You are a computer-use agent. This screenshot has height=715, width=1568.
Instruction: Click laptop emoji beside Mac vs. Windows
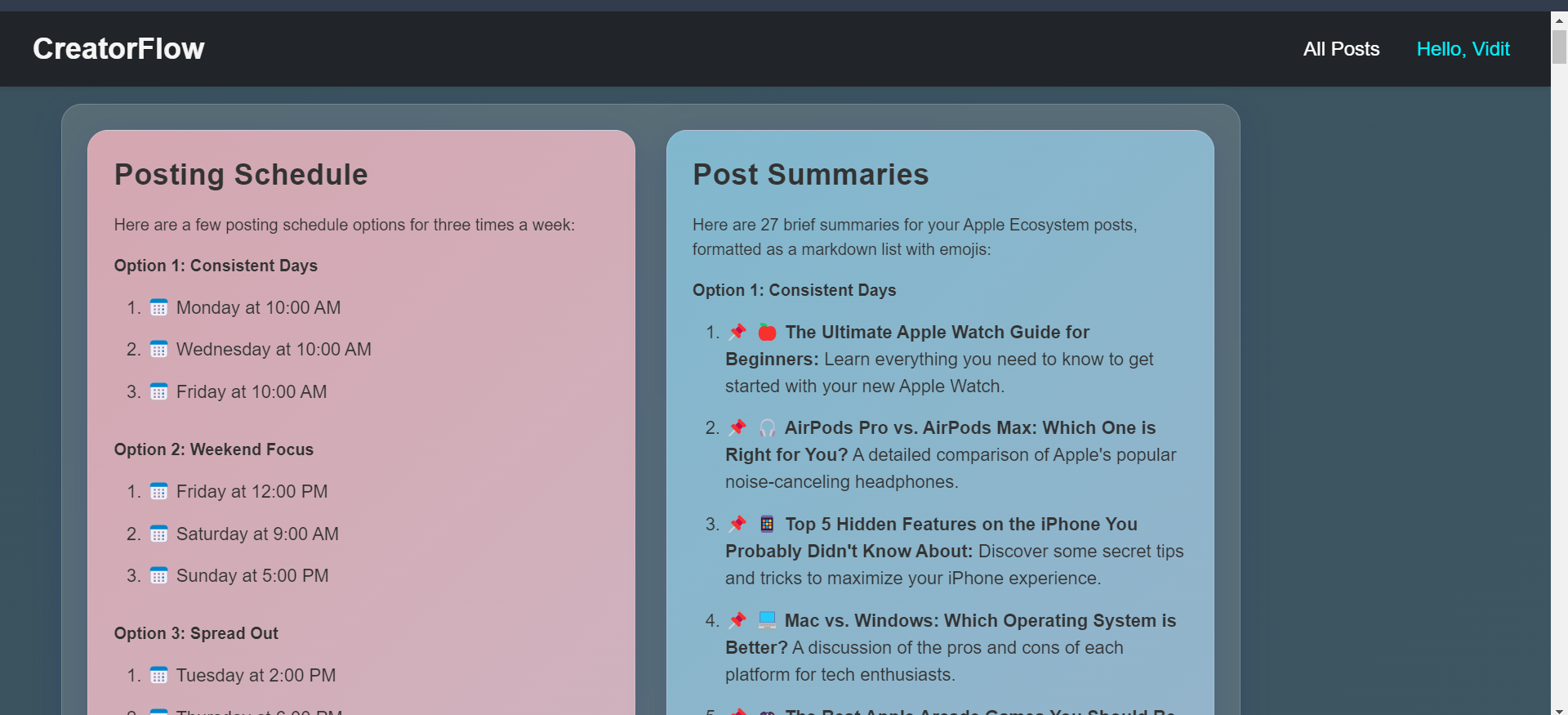767,620
